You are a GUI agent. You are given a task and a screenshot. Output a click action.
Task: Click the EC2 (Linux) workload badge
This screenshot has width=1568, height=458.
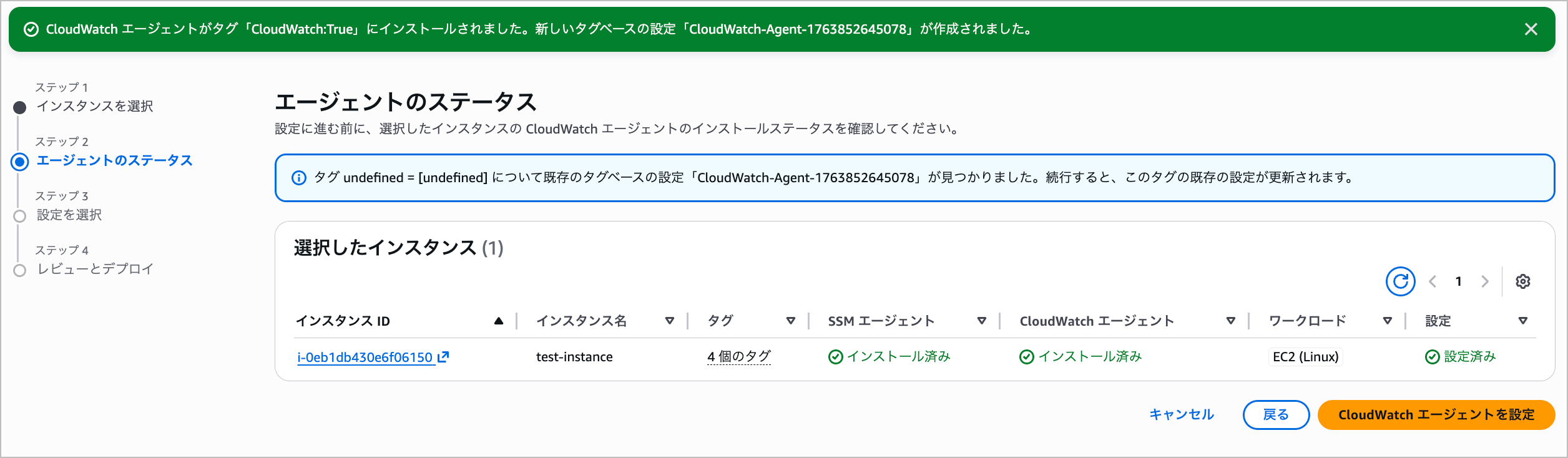pyautogui.click(x=1306, y=357)
